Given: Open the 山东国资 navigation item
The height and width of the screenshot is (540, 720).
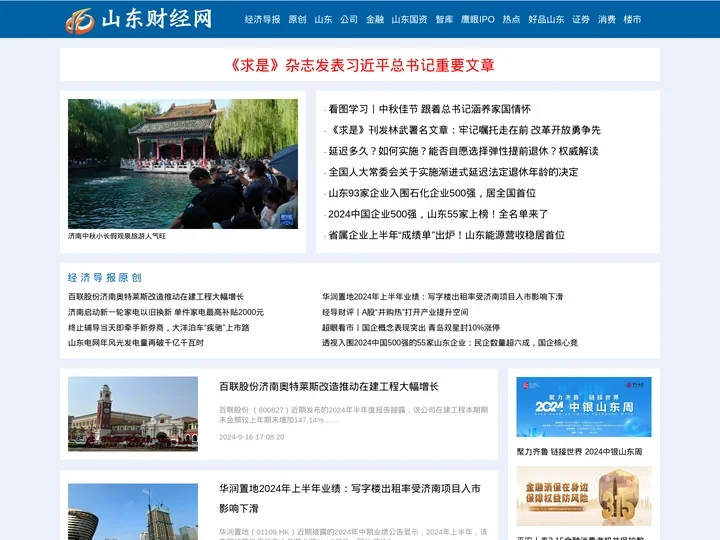Looking at the screenshot, I should pyautogui.click(x=409, y=19).
